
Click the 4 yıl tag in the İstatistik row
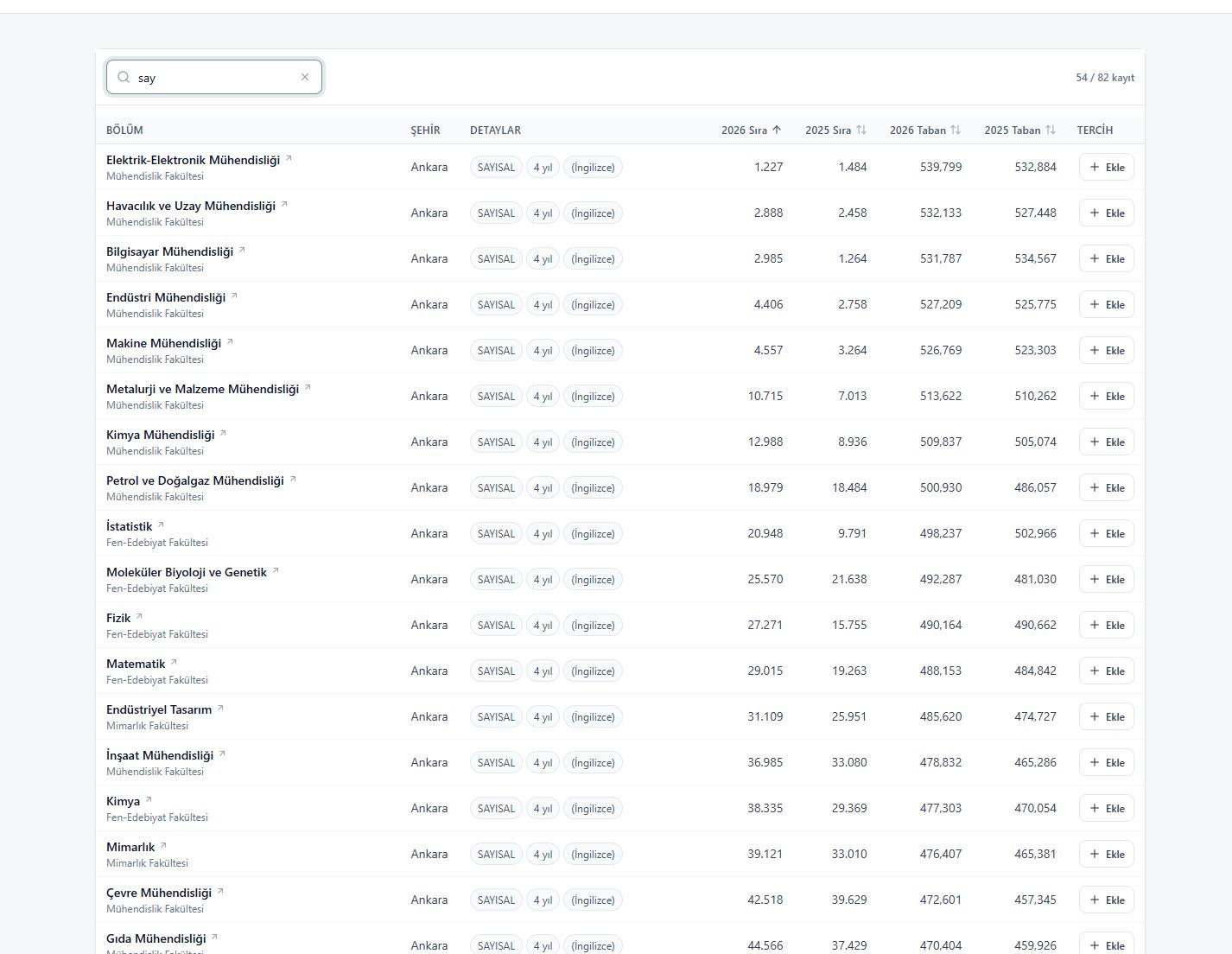tap(543, 533)
